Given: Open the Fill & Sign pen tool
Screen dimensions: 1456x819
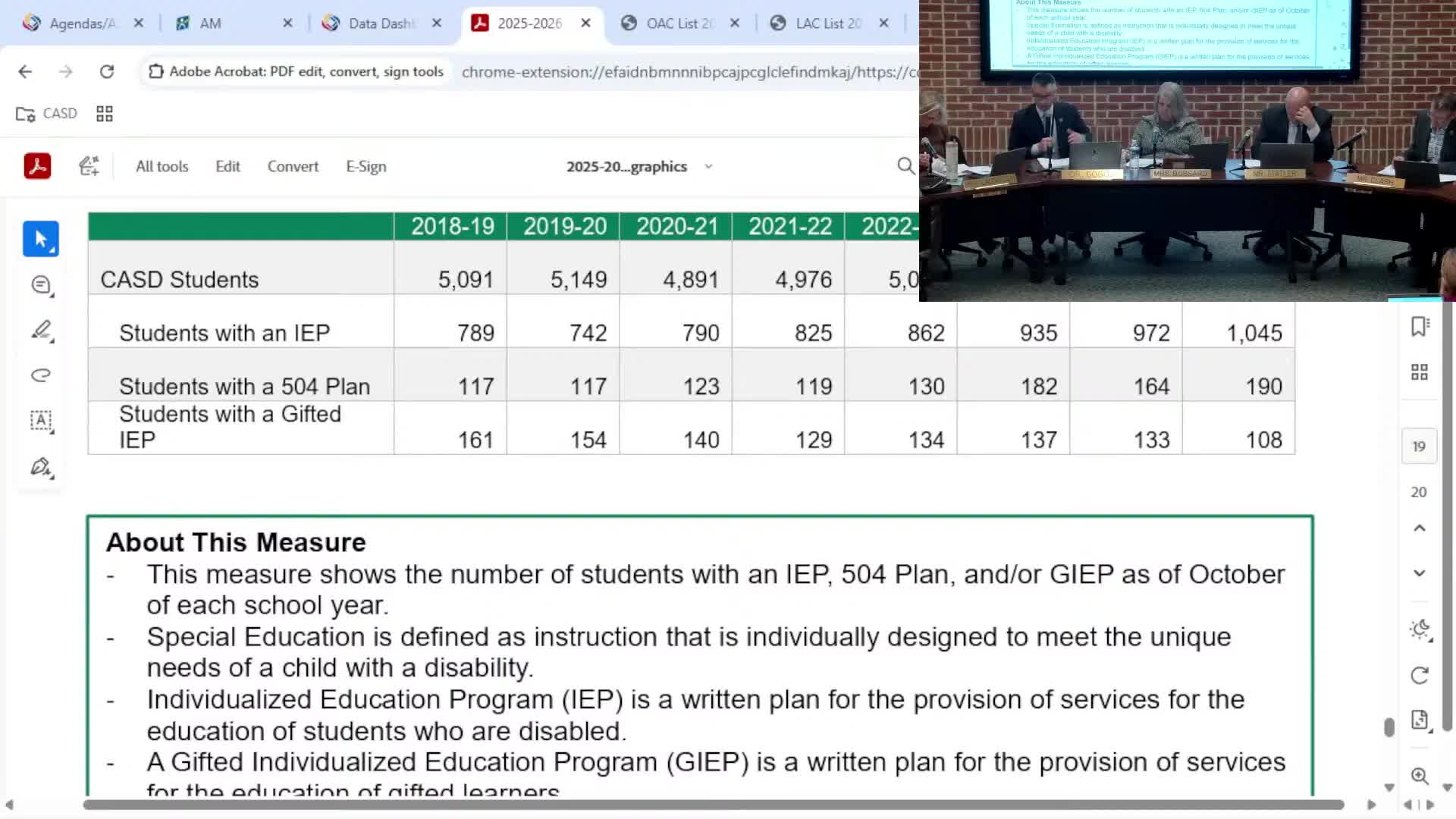Looking at the screenshot, I should point(40,465).
